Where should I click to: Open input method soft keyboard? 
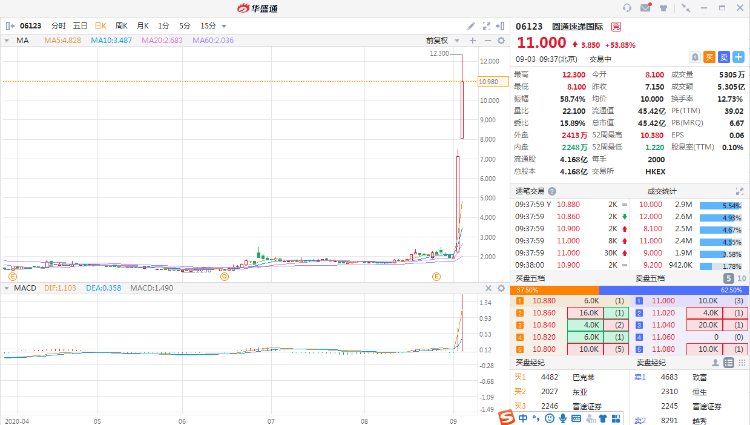[576, 418]
